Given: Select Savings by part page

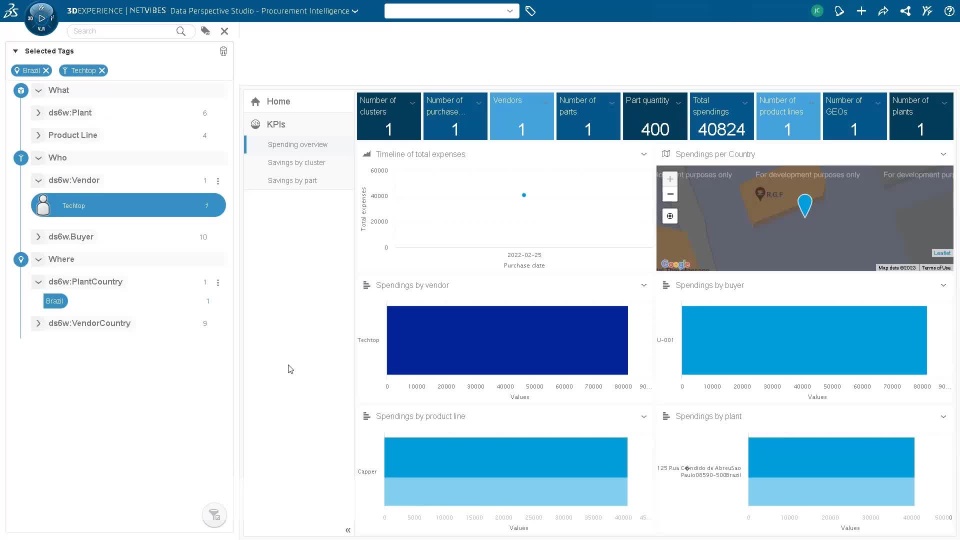Looking at the screenshot, I should click(x=292, y=181).
